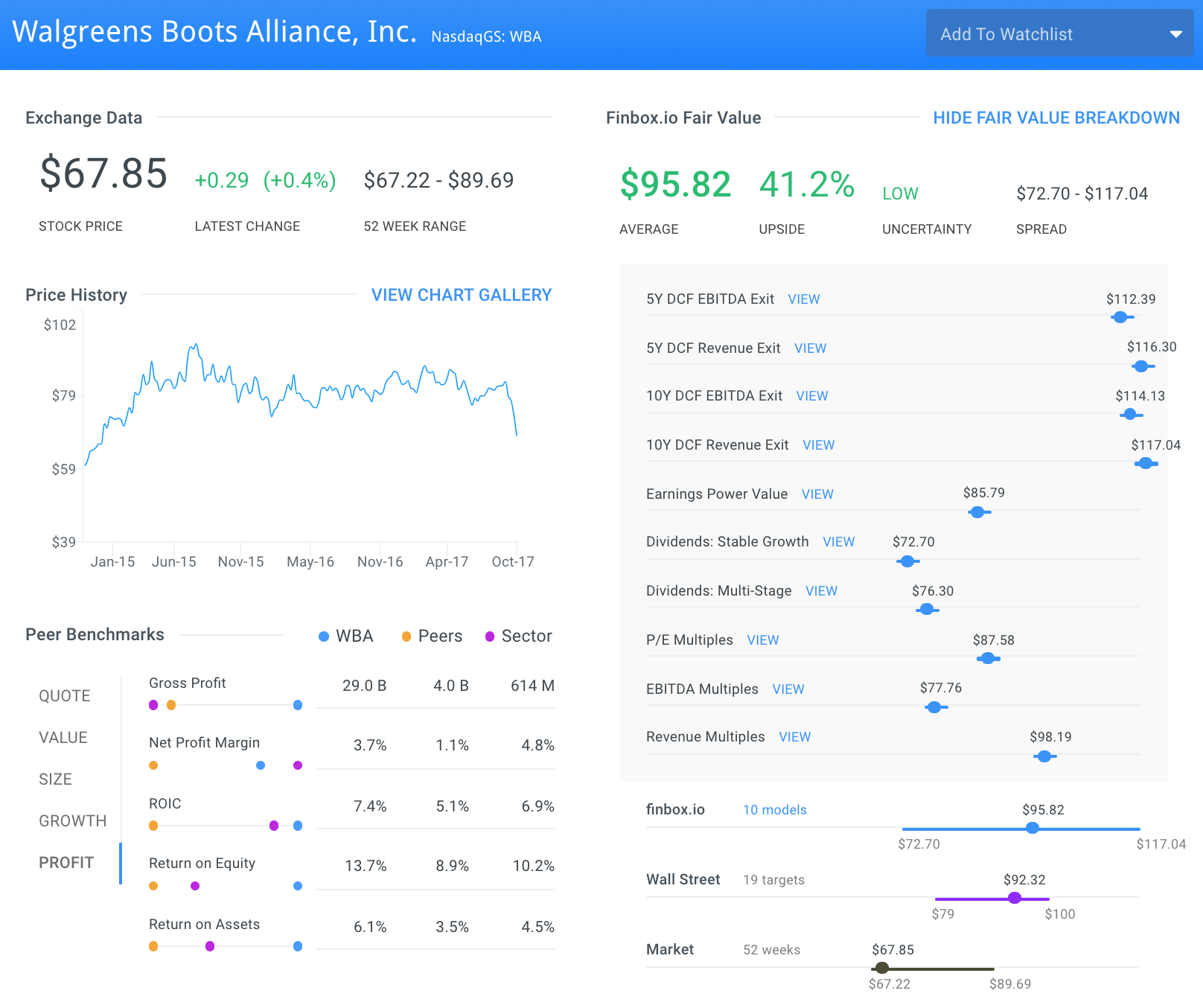
Task: Select the SIZE benchmark tab
Action: [56, 779]
